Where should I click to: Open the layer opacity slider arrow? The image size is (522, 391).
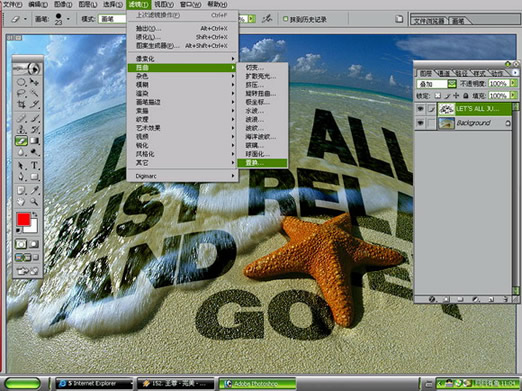(513, 83)
